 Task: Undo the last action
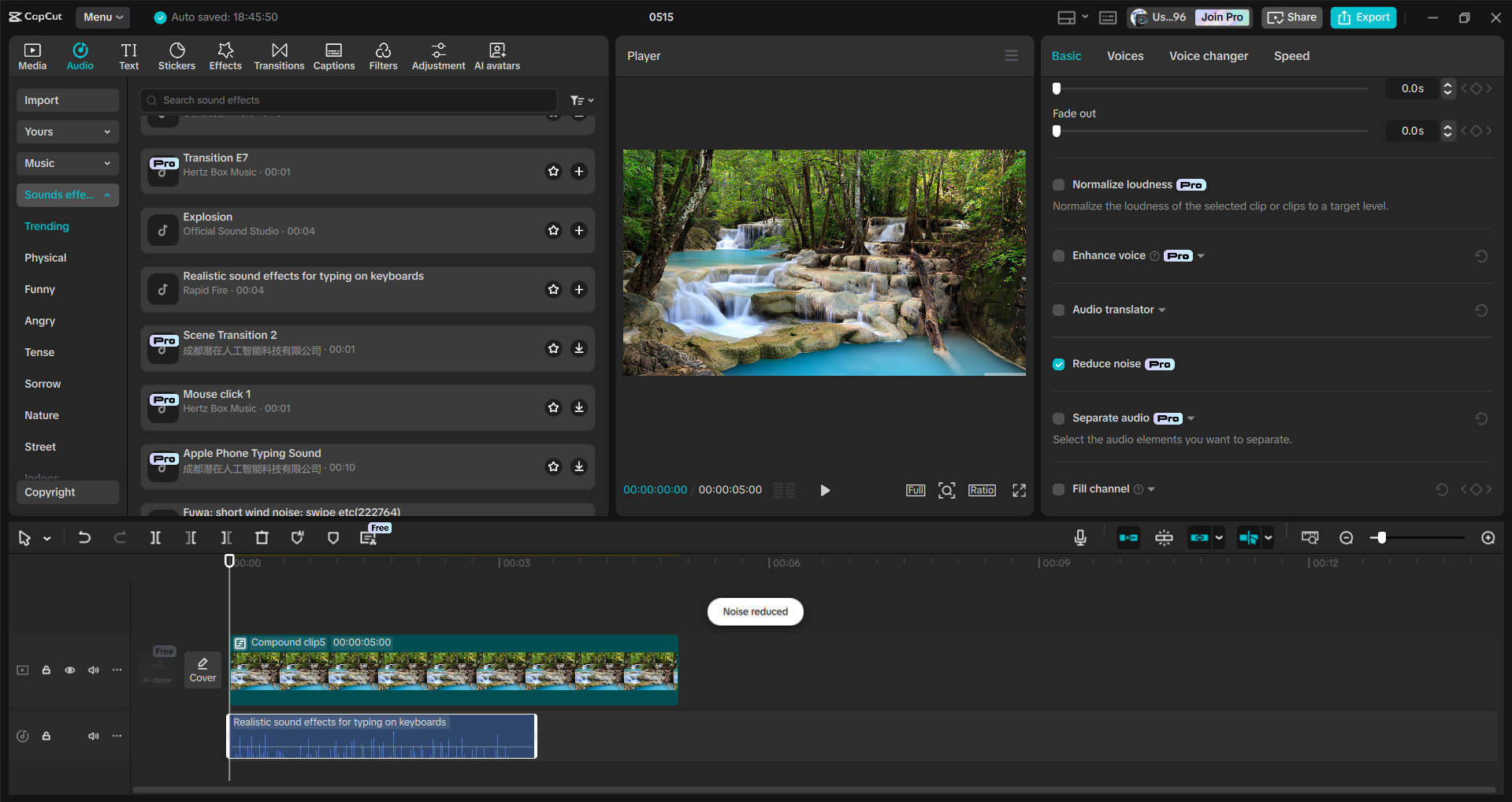pyautogui.click(x=84, y=537)
